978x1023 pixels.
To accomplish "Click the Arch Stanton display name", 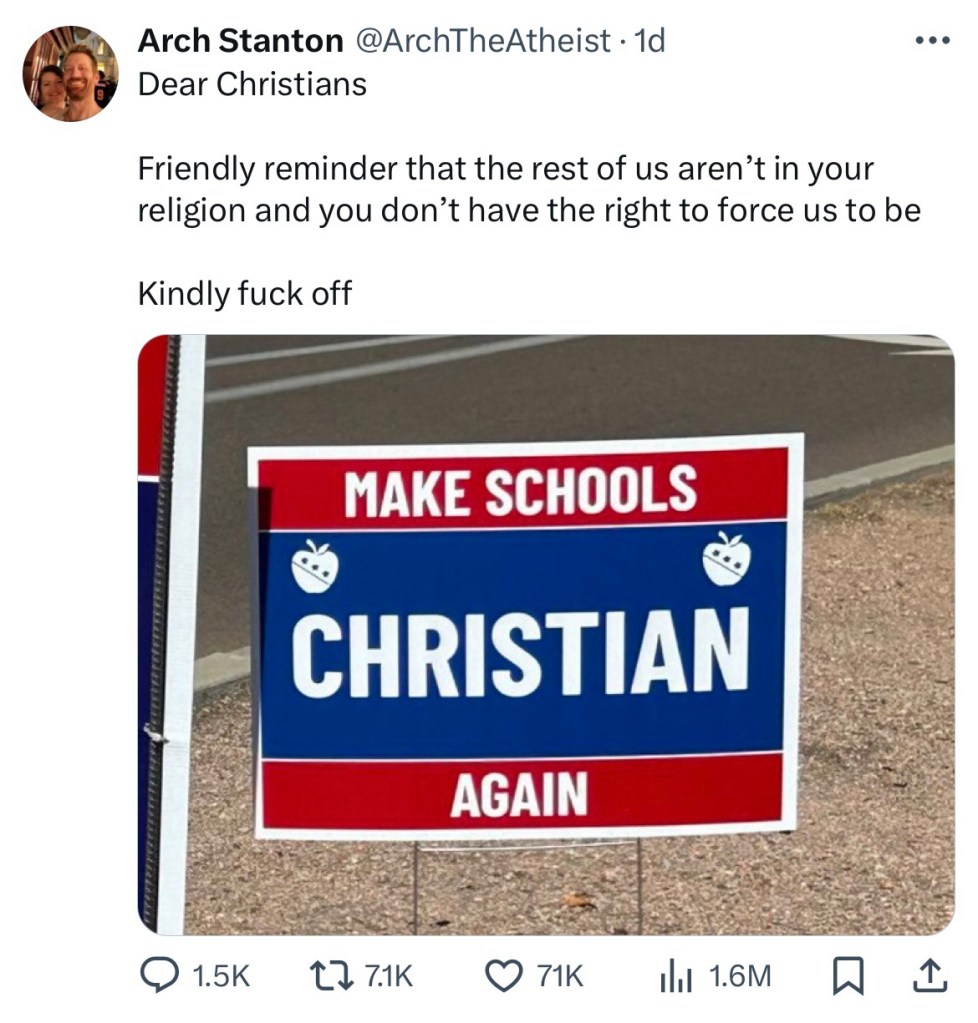I will [x=240, y=41].
